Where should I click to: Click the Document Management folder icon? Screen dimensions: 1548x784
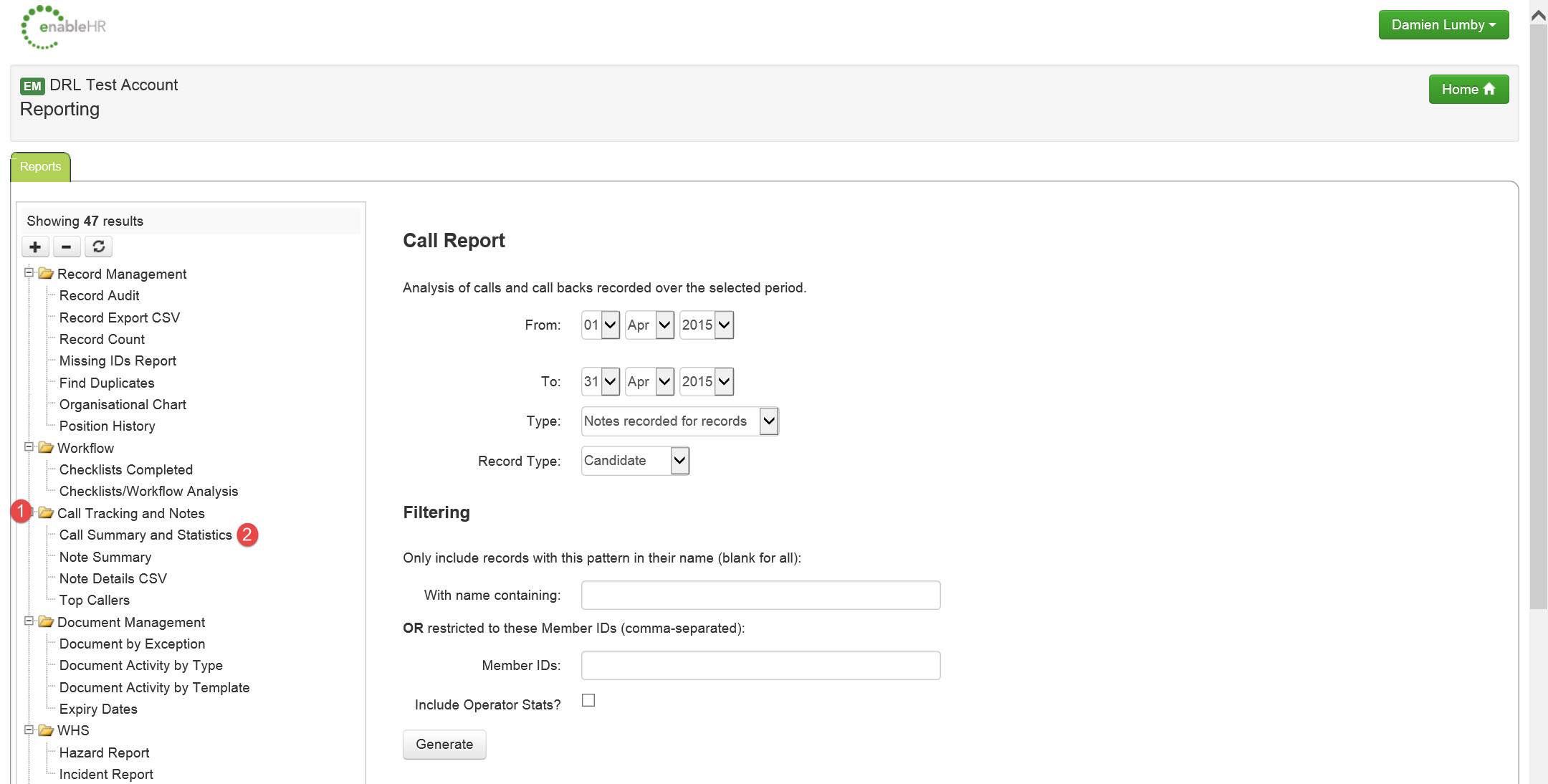[x=46, y=621]
